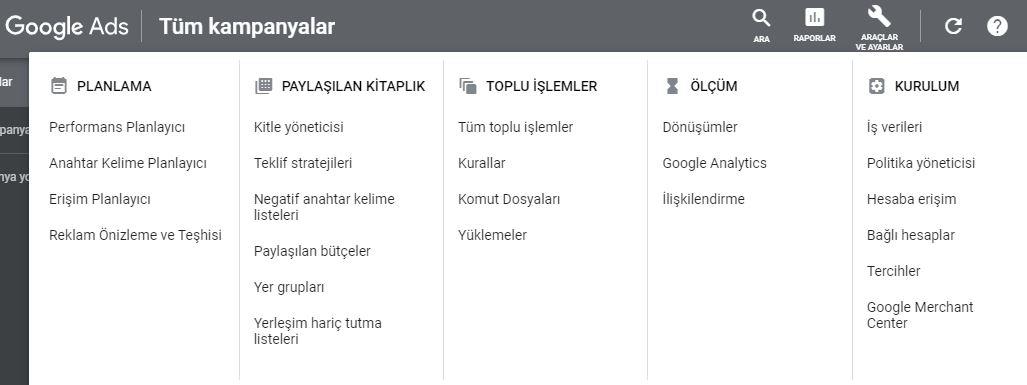
Task: Open Dönüşümler under Ölçüm
Action: click(700, 127)
